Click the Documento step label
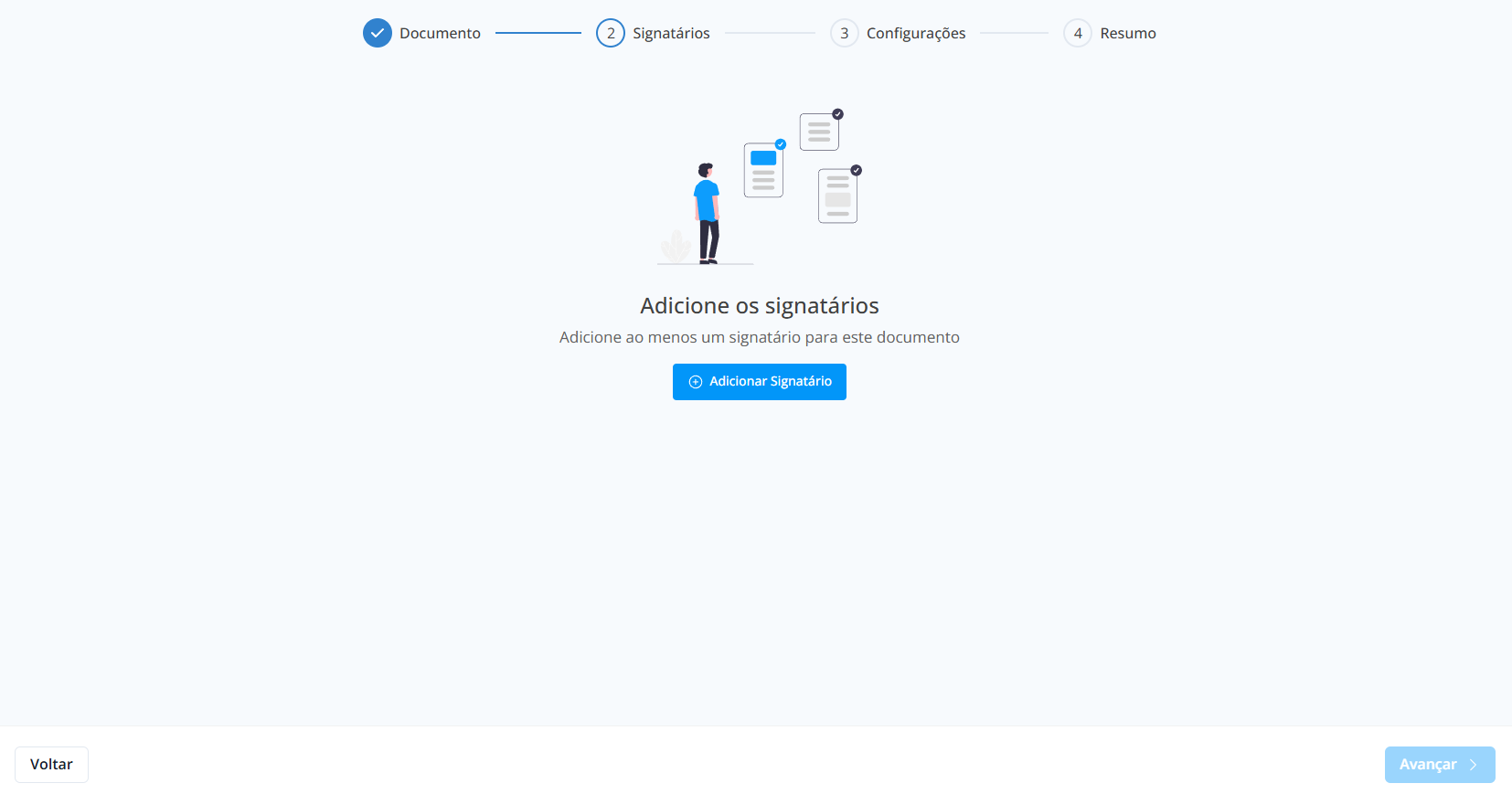The image size is (1512, 794). [x=440, y=33]
